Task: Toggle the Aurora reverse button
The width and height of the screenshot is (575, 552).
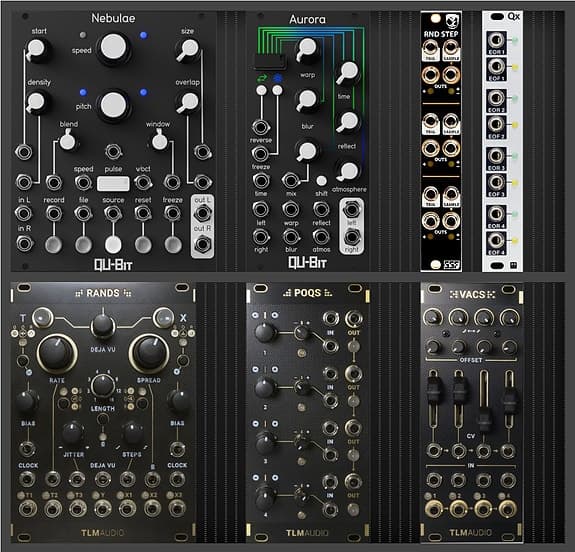Action: pos(261,90)
